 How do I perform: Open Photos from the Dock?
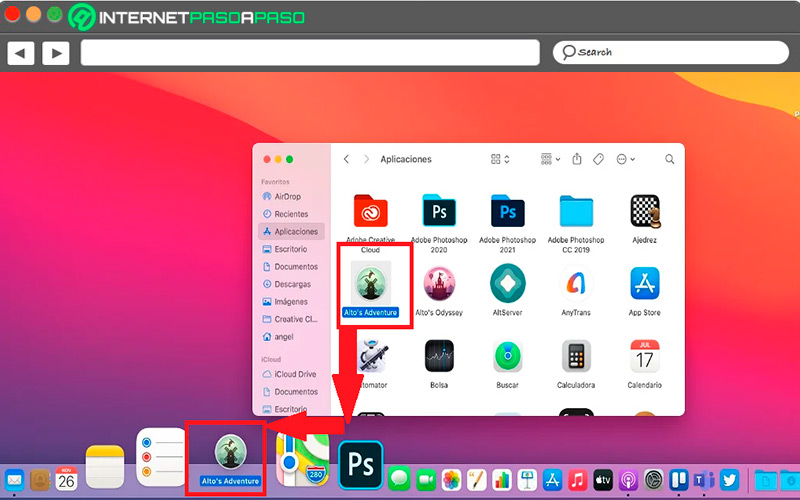coord(452,480)
